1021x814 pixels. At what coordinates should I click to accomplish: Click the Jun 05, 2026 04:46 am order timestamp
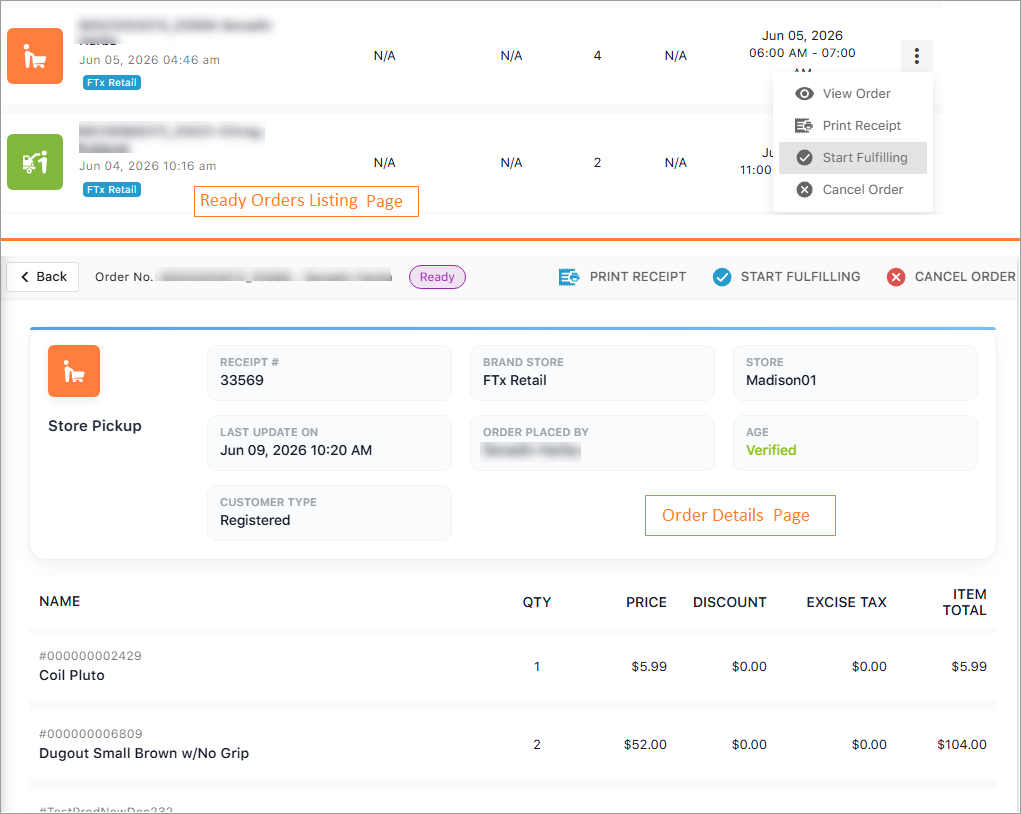pos(150,60)
